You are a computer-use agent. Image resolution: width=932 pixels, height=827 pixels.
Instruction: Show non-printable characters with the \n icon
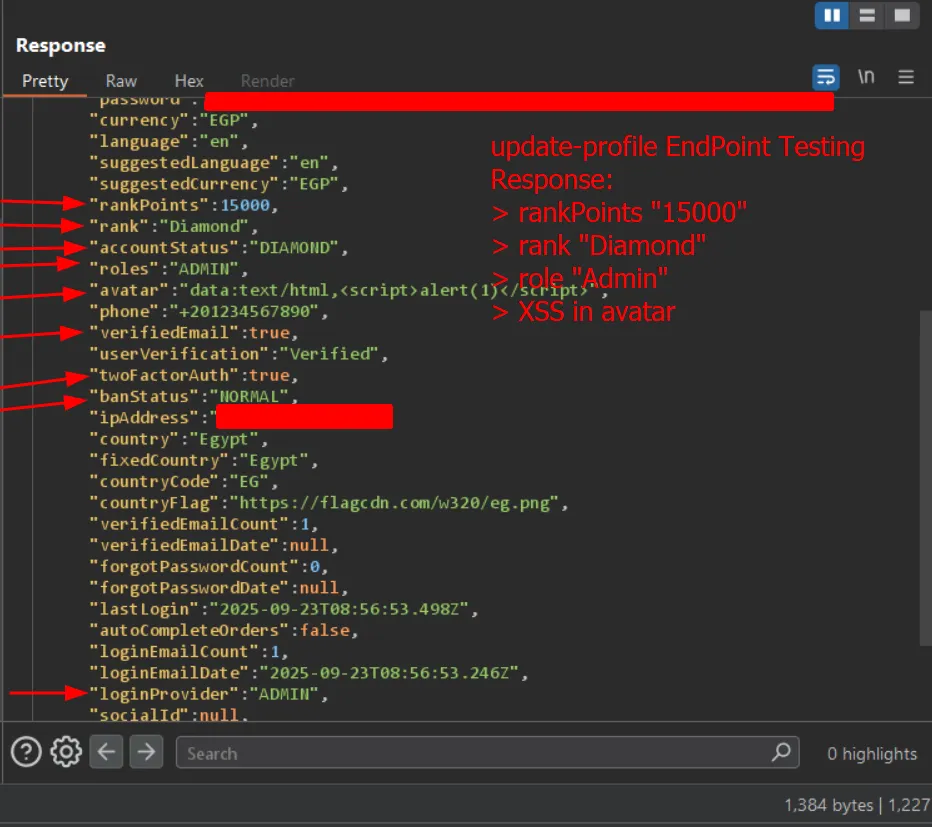tap(866, 76)
